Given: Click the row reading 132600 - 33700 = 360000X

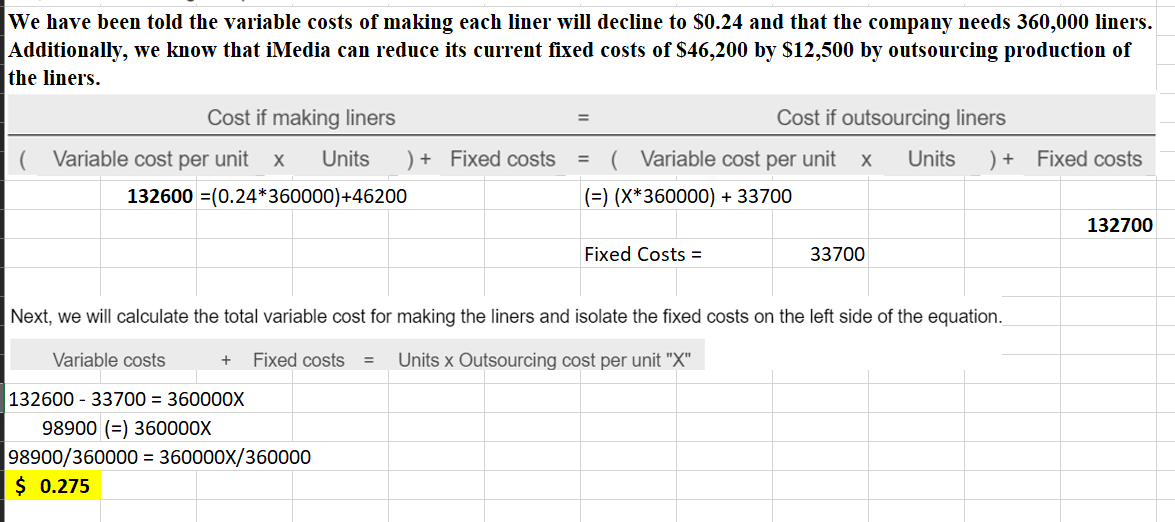Looking at the screenshot, I should point(126,399).
